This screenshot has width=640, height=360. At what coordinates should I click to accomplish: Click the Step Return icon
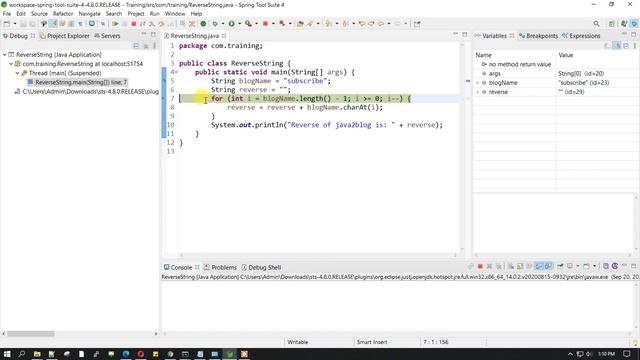(171, 24)
